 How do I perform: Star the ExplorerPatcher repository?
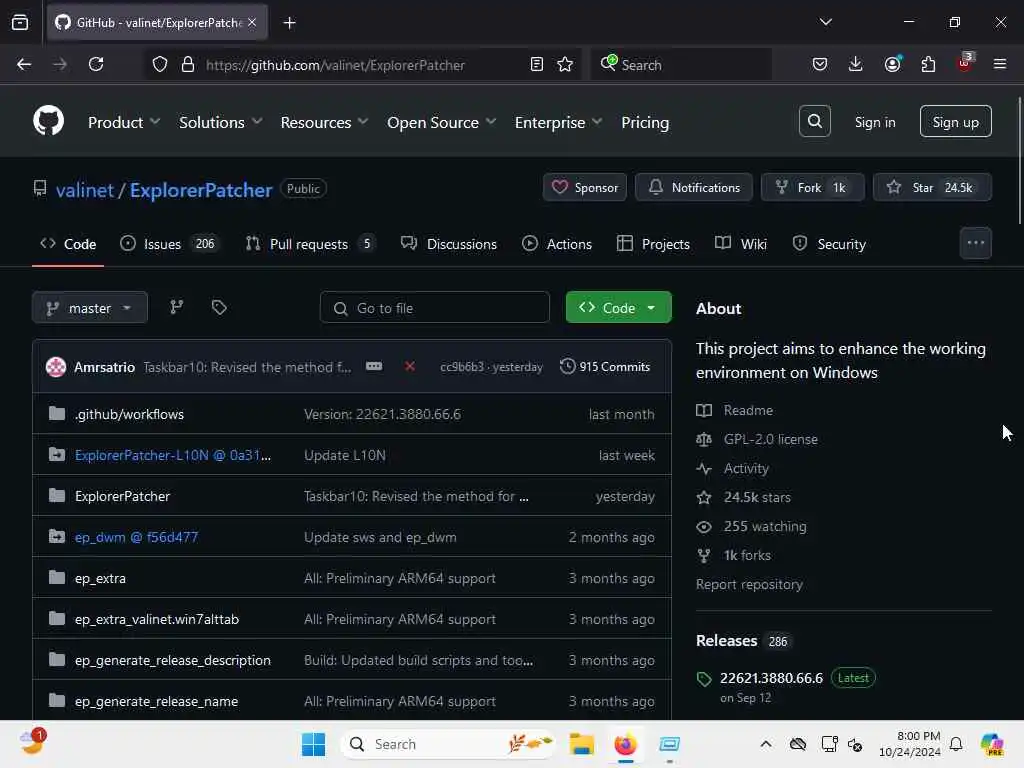point(932,187)
